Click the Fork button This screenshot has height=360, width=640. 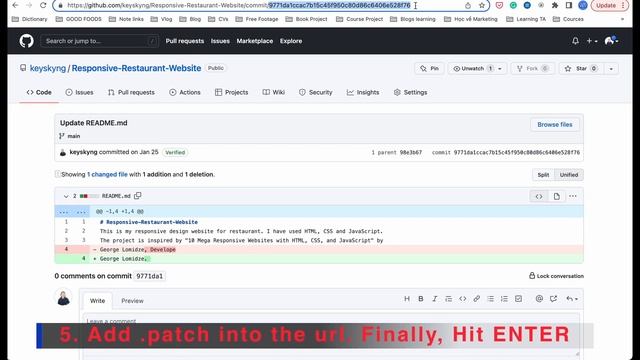533,69
